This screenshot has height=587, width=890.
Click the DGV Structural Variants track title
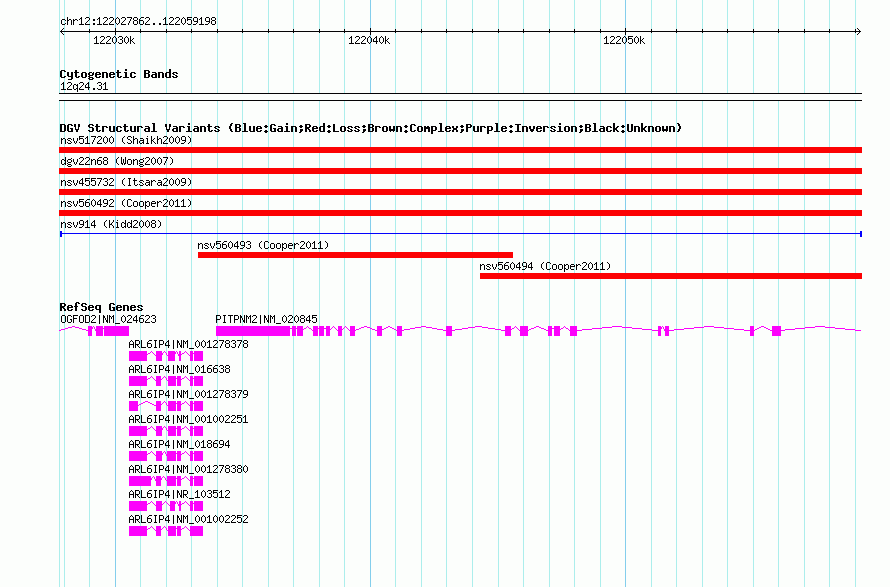371,128
